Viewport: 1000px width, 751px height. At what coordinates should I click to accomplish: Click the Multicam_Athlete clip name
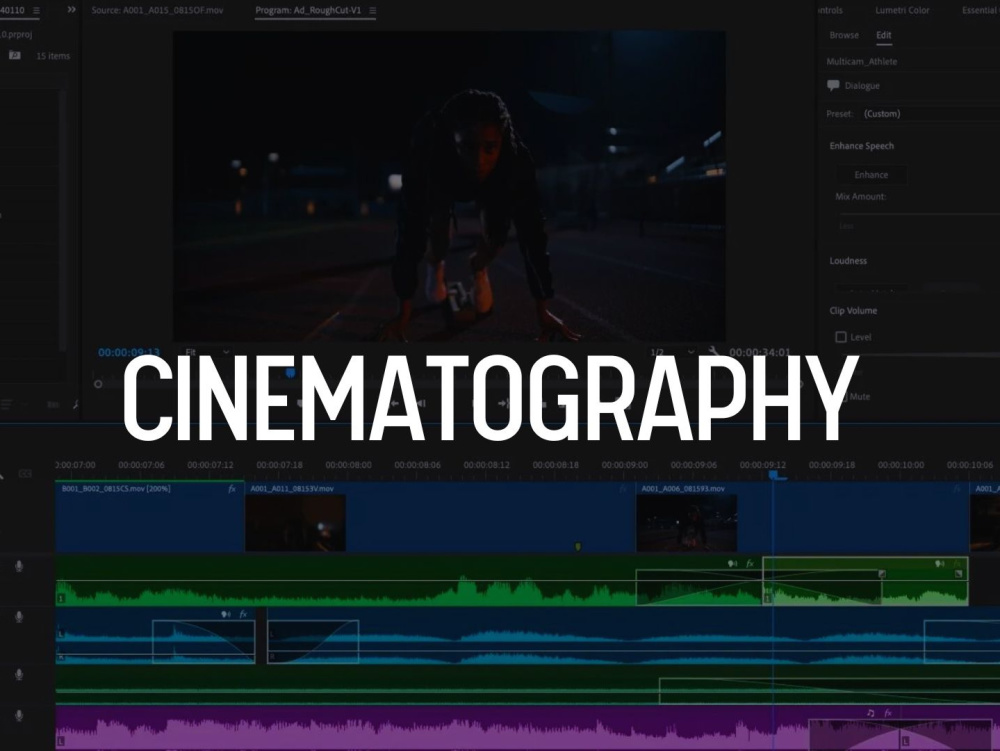click(x=862, y=61)
